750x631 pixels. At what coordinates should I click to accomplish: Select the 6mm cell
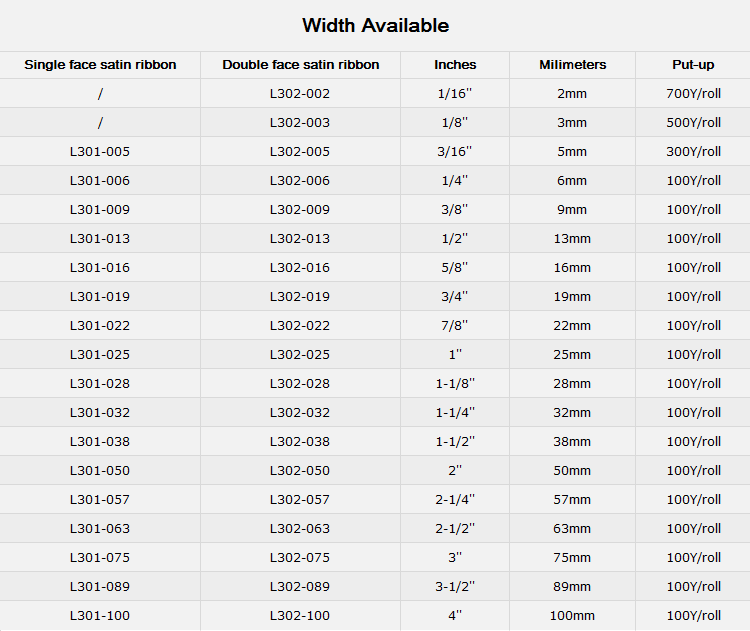pos(572,180)
